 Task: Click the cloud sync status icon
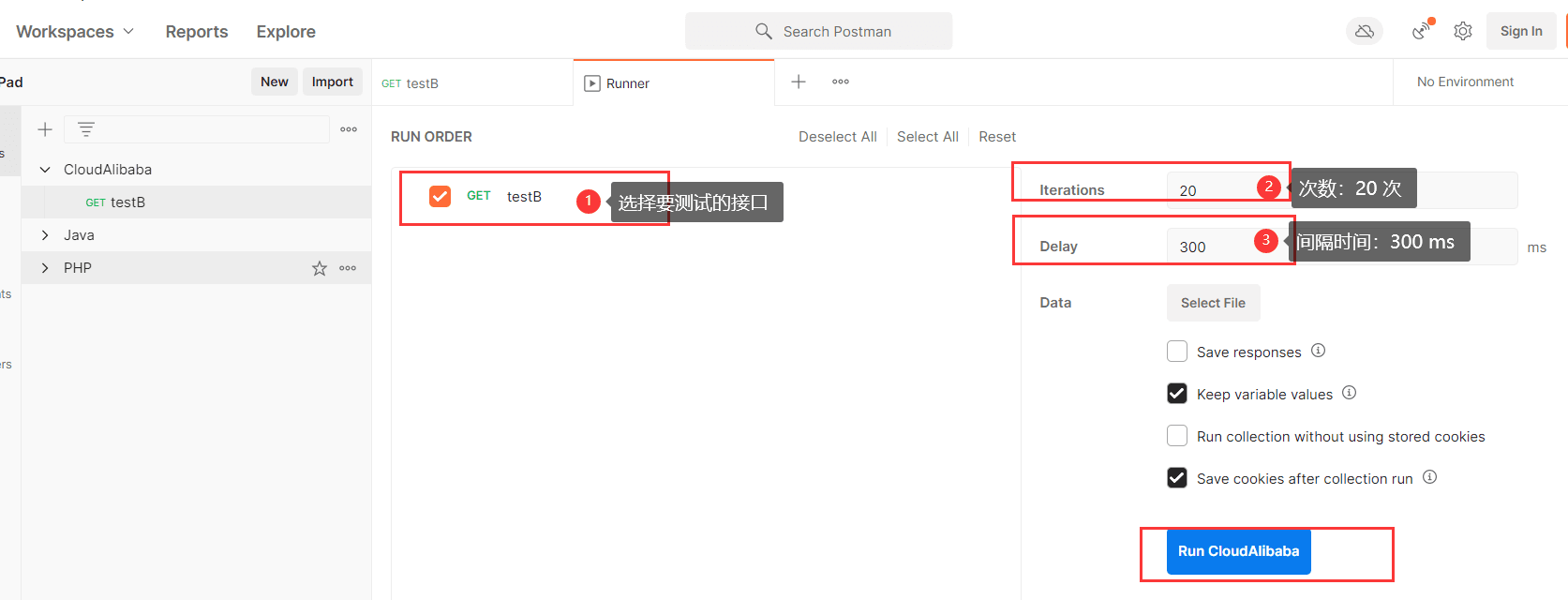1364,31
